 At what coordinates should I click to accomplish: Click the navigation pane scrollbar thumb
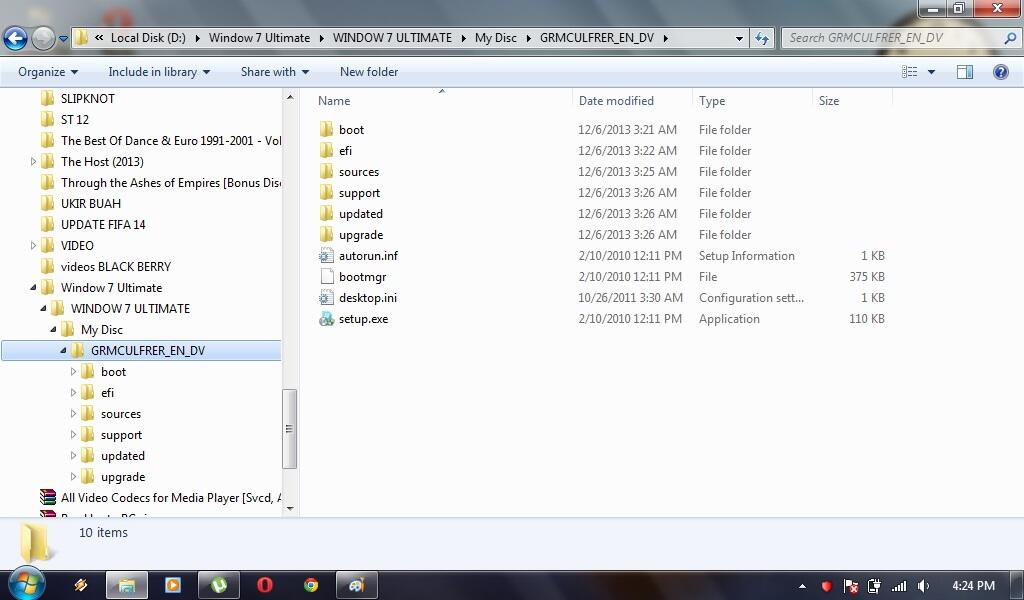[290, 429]
